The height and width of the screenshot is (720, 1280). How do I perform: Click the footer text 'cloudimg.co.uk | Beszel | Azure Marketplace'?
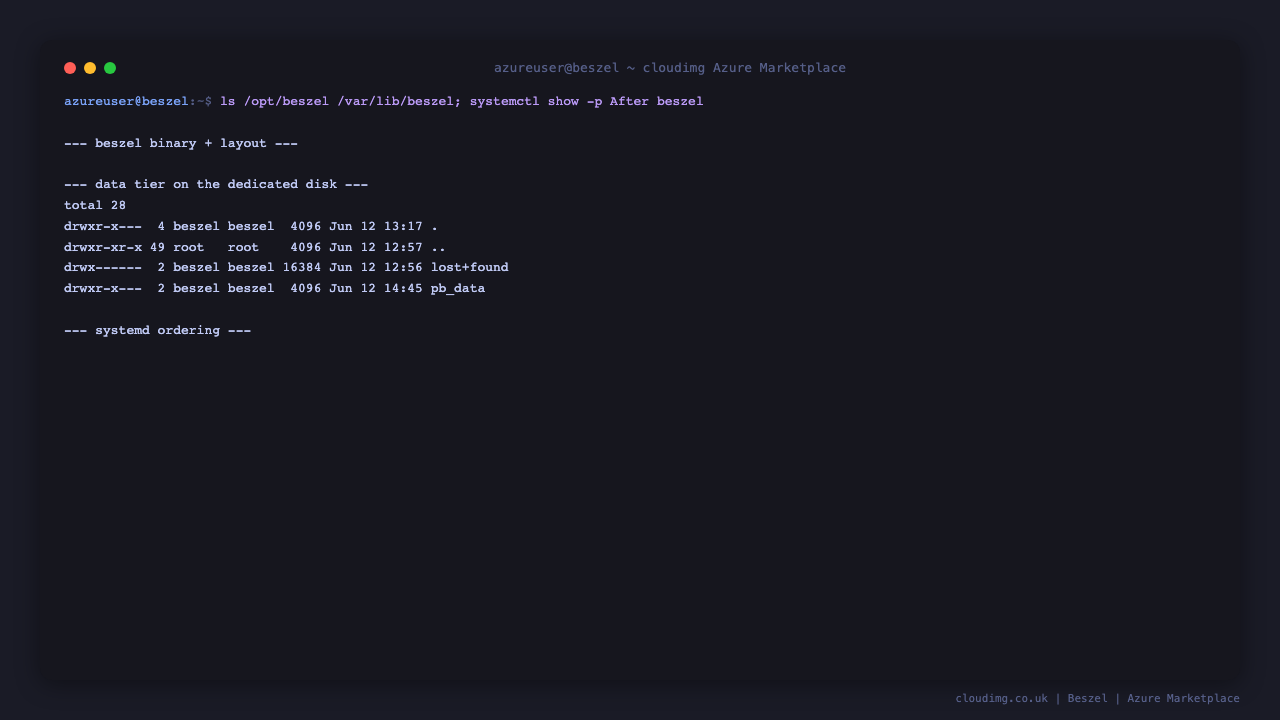1098,698
